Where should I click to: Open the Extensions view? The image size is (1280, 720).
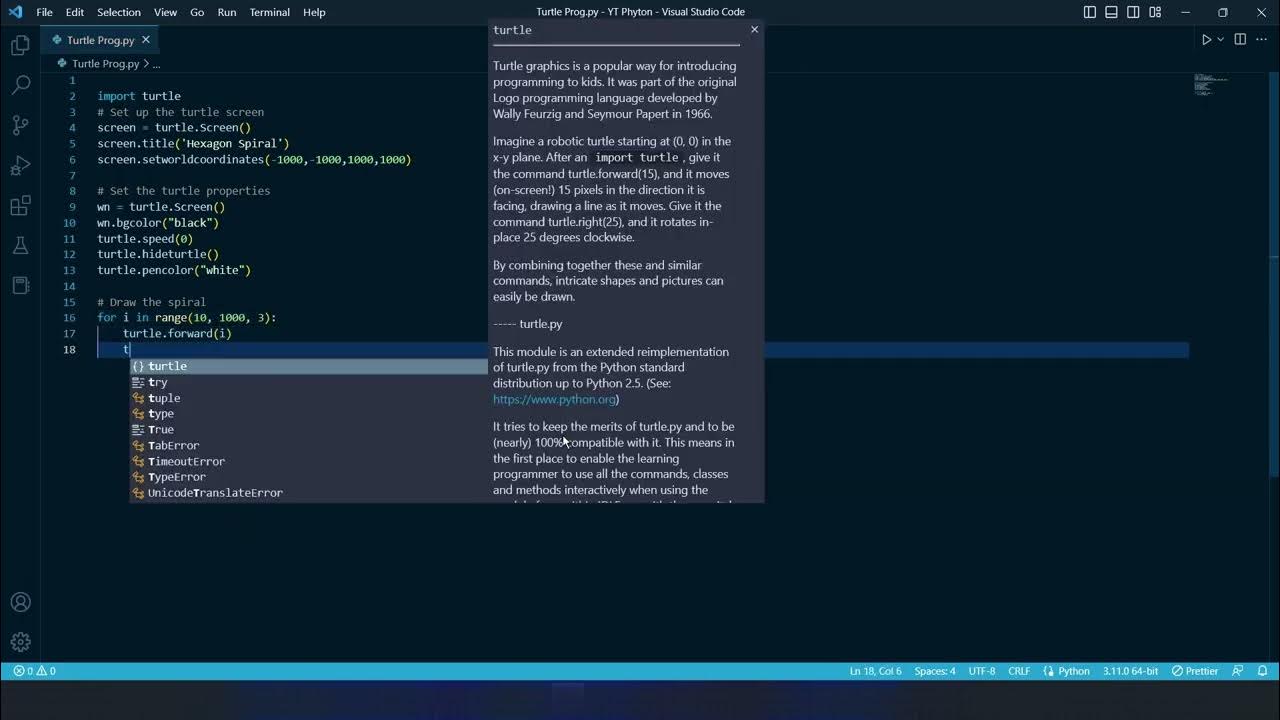20,206
